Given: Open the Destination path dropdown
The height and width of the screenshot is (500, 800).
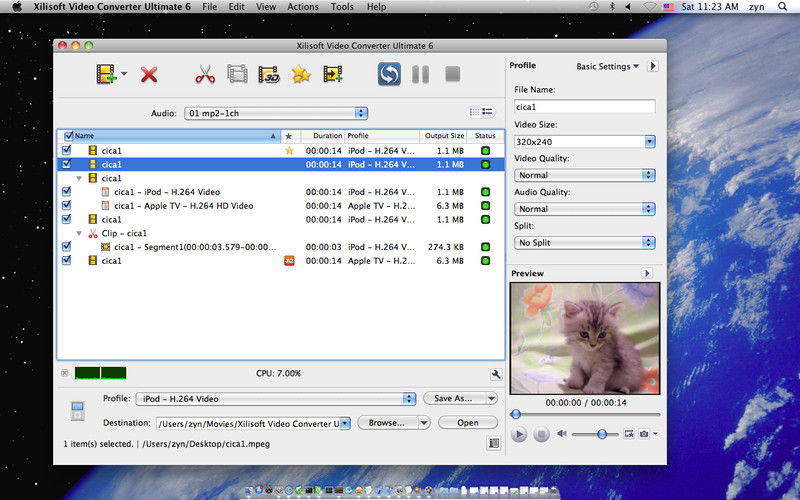Looking at the screenshot, I should click(345, 423).
